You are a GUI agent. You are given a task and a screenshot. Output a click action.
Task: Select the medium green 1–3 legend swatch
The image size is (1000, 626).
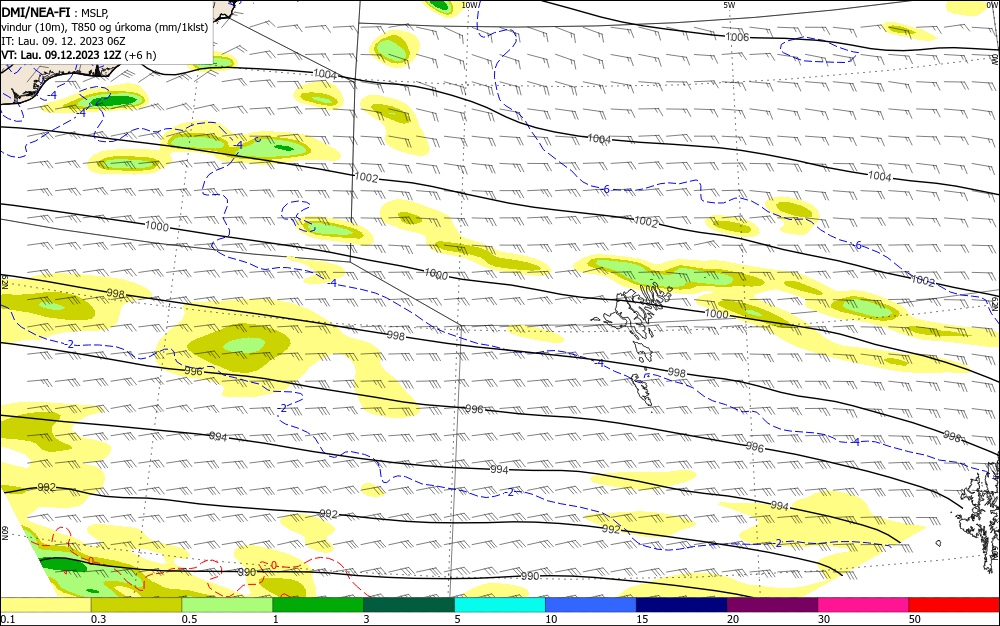point(318,605)
